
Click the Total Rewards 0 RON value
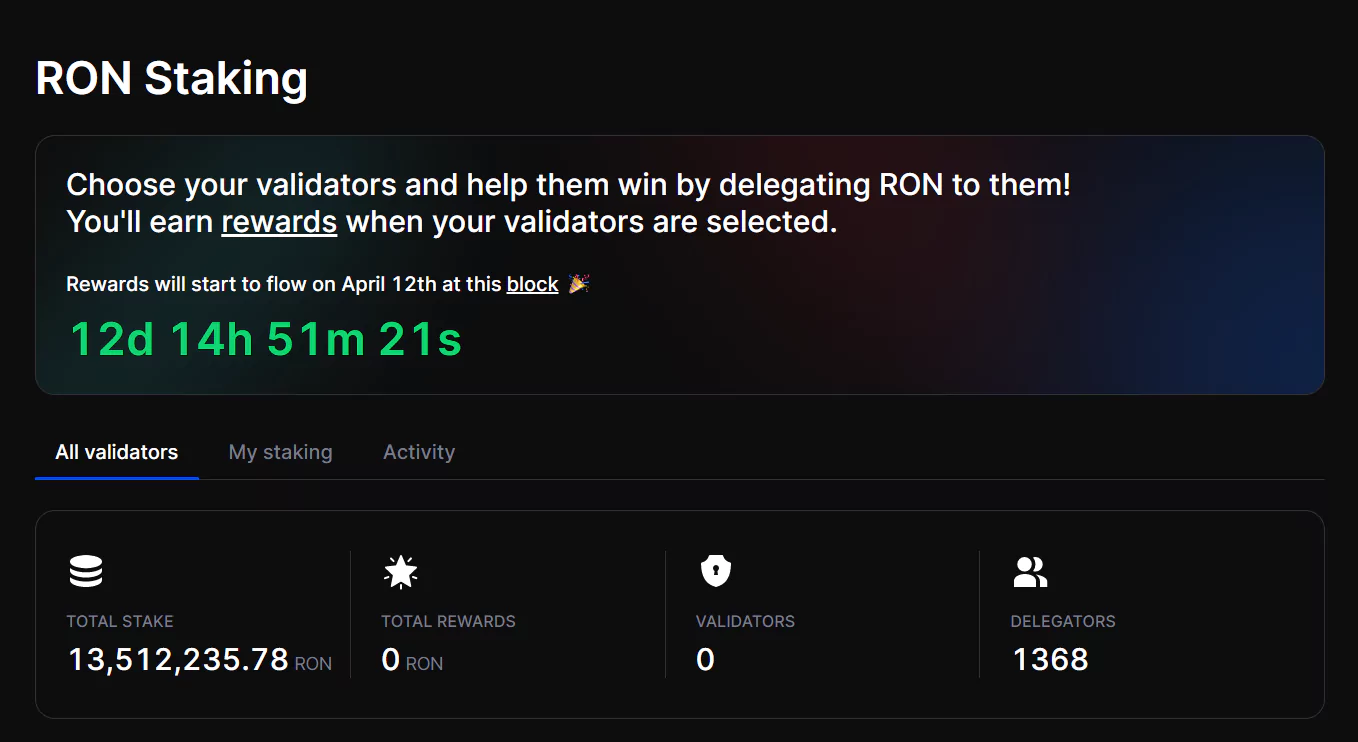[412, 660]
